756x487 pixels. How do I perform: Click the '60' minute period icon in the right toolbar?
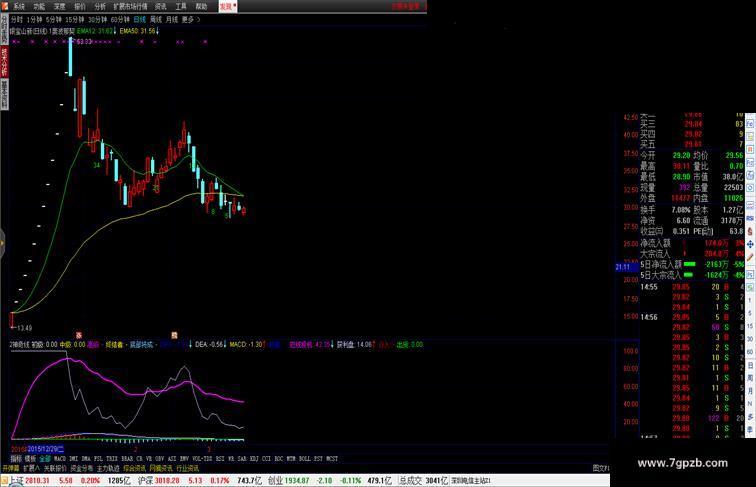(x=750, y=352)
